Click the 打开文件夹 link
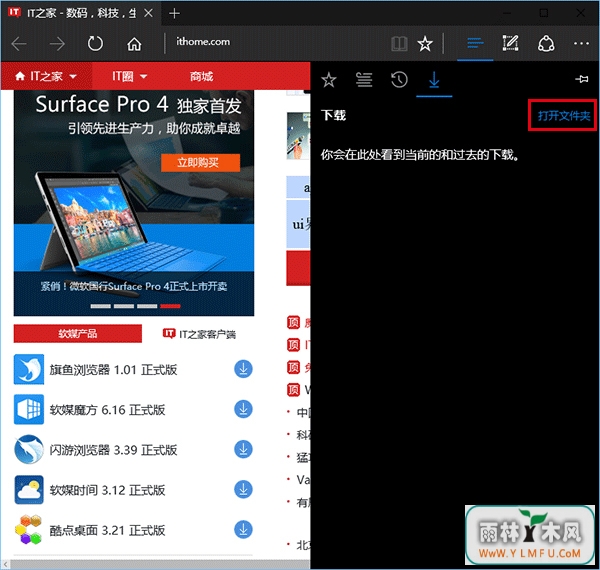The height and width of the screenshot is (570, 600). (x=564, y=116)
